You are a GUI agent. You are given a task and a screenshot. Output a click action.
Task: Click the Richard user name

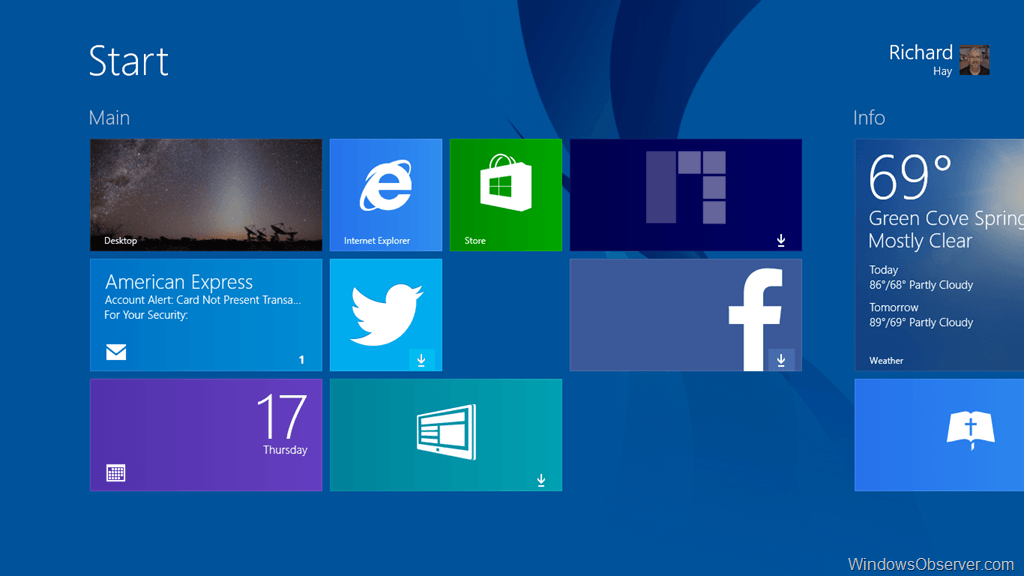click(x=920, y=52)
